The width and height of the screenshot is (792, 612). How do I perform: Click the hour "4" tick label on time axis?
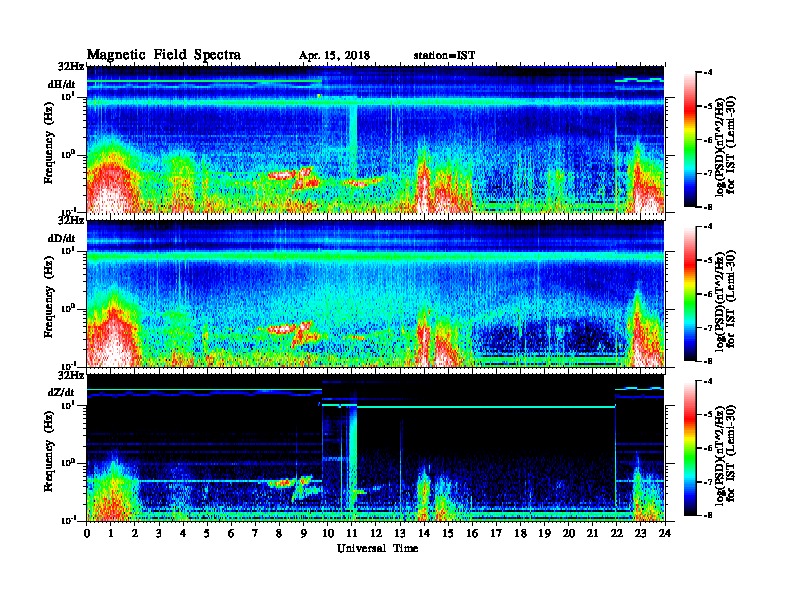point(183,534)
